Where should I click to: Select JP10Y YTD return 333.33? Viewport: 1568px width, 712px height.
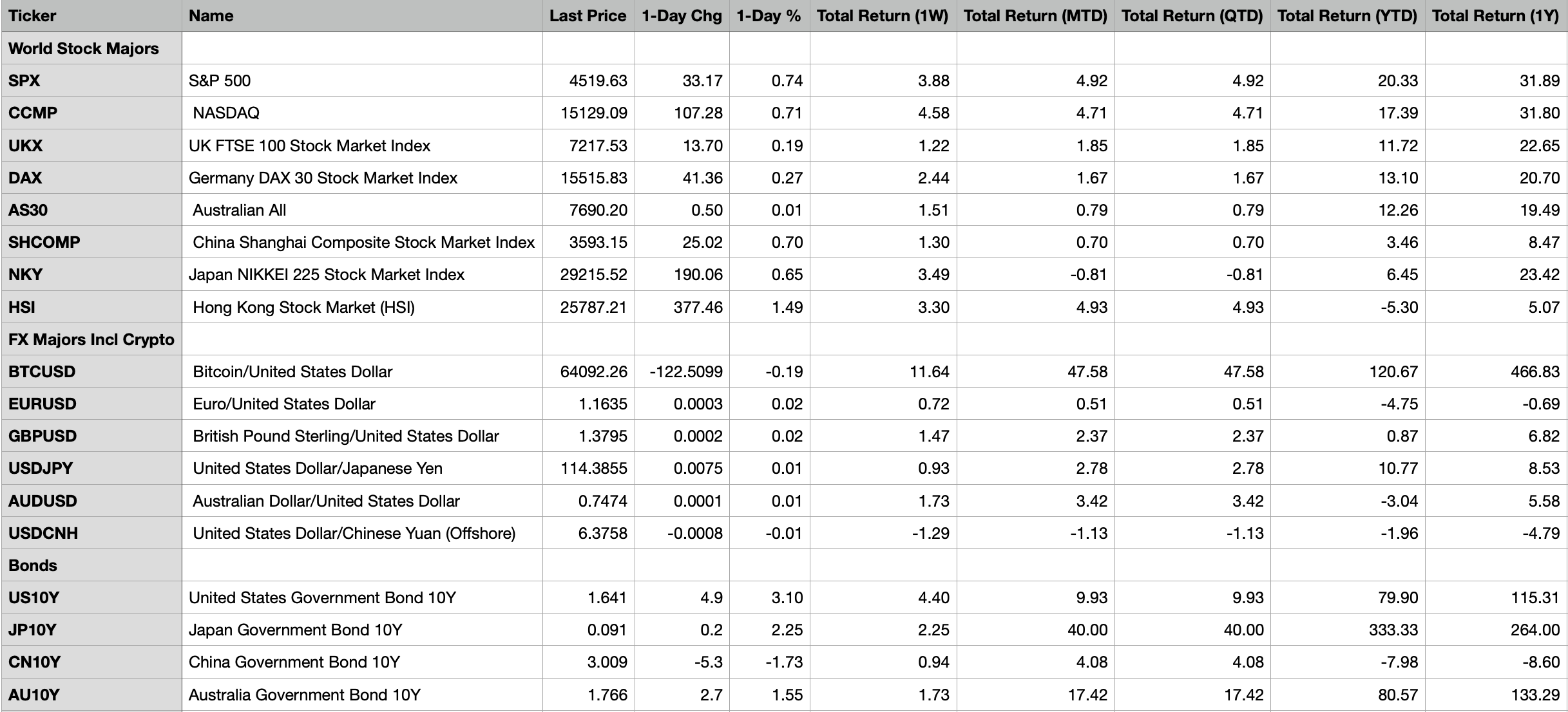pos(1348,630)
